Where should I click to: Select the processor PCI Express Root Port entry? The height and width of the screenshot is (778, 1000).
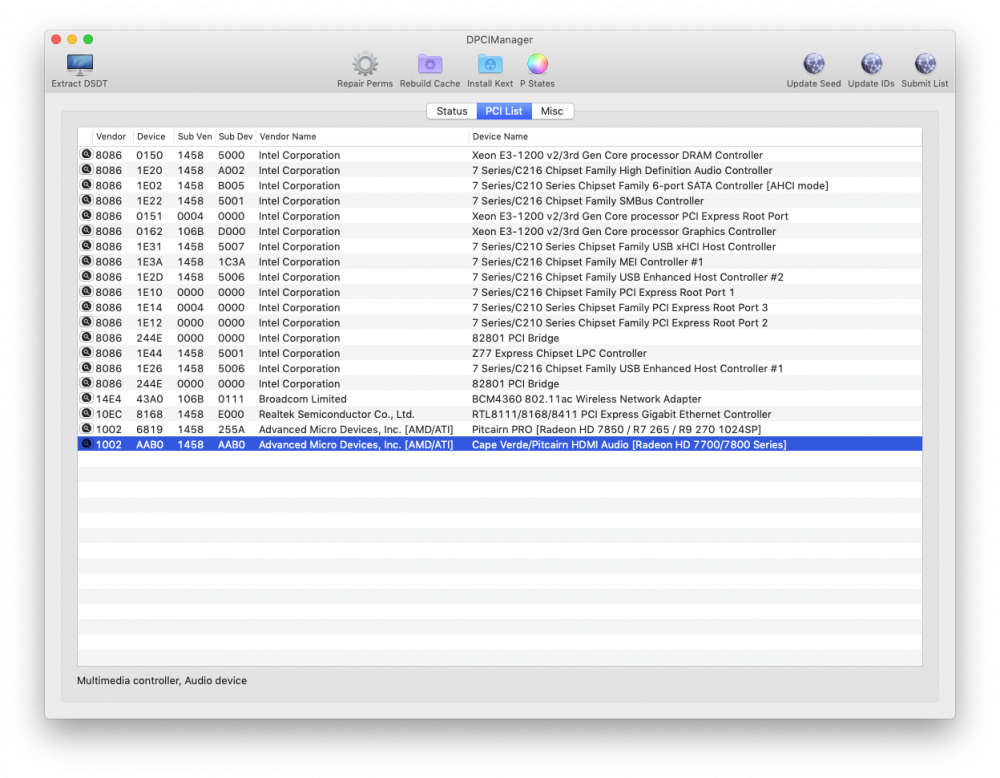pyautogui.click(x=629, y=216)
